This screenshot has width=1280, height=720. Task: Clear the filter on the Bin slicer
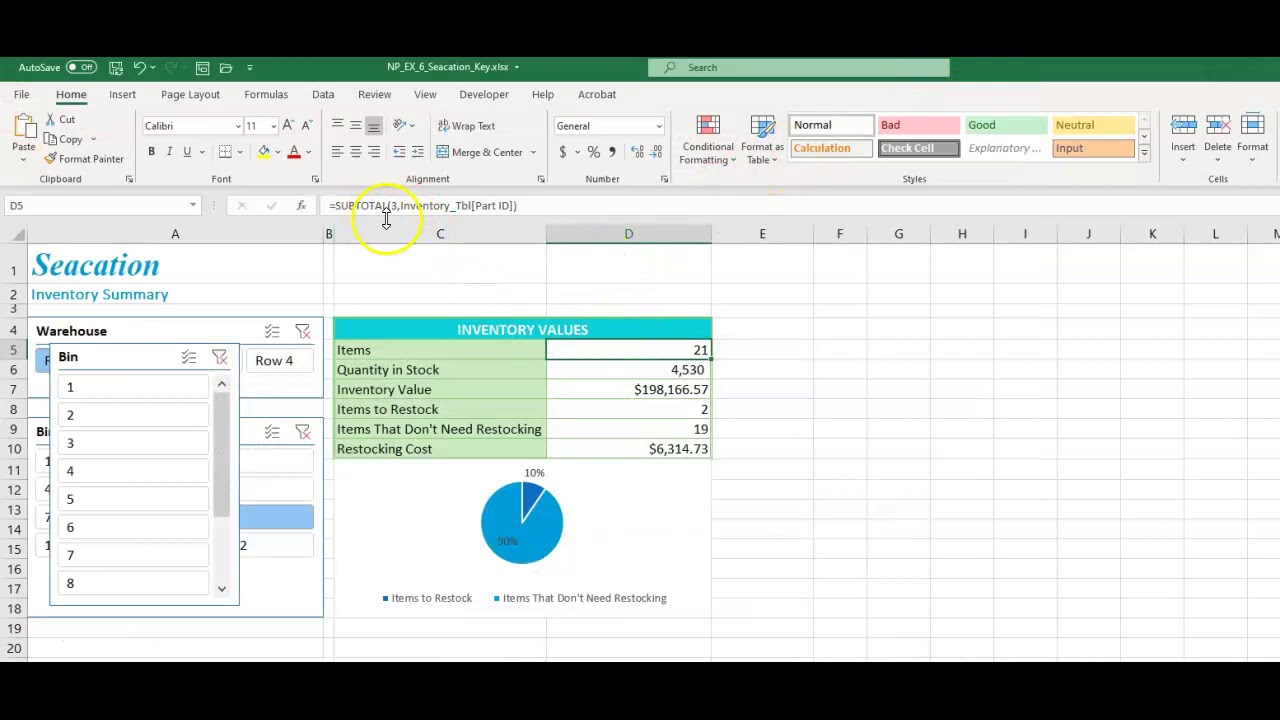[220, 357]
